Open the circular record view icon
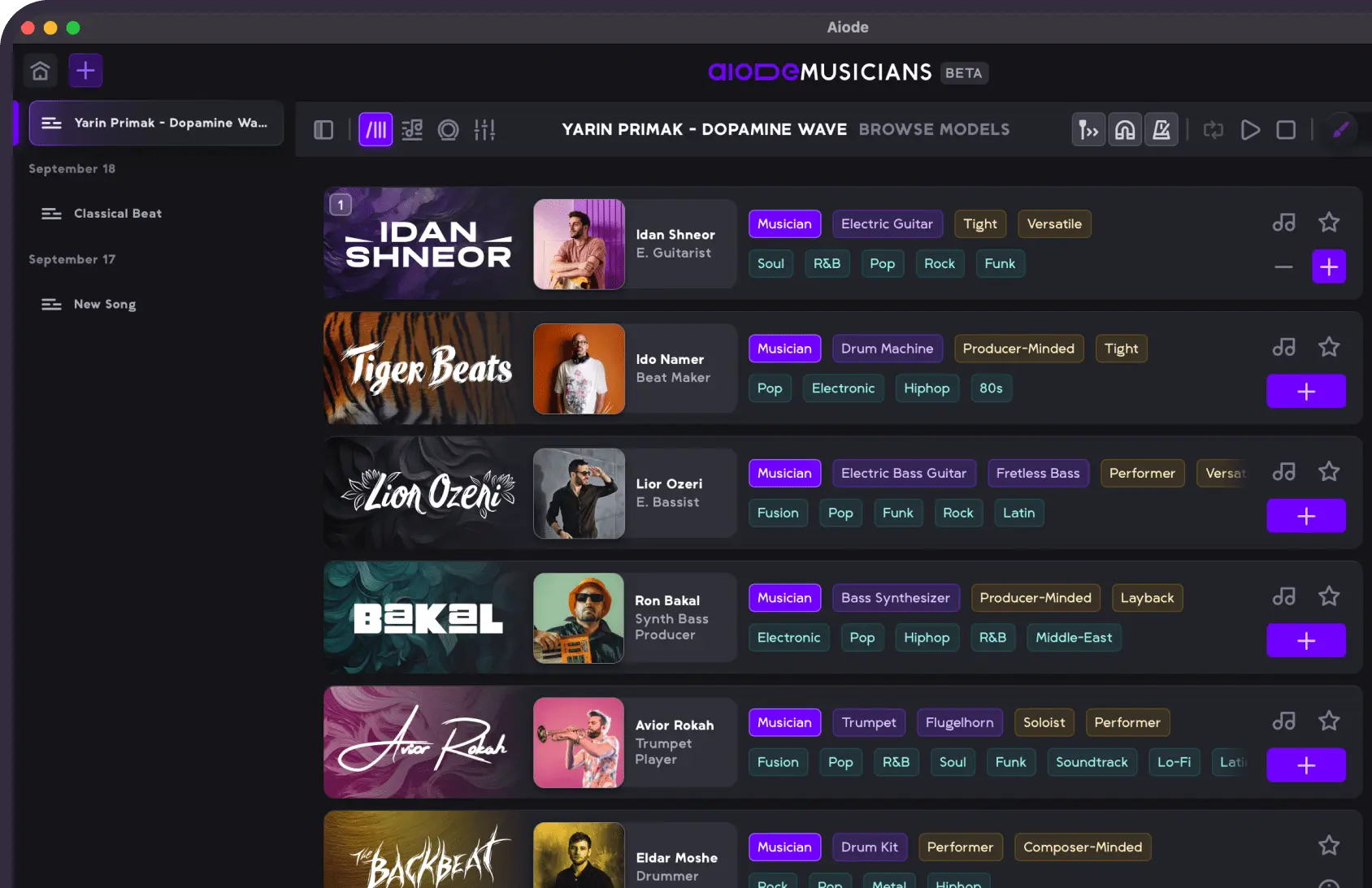 (448, 130)
